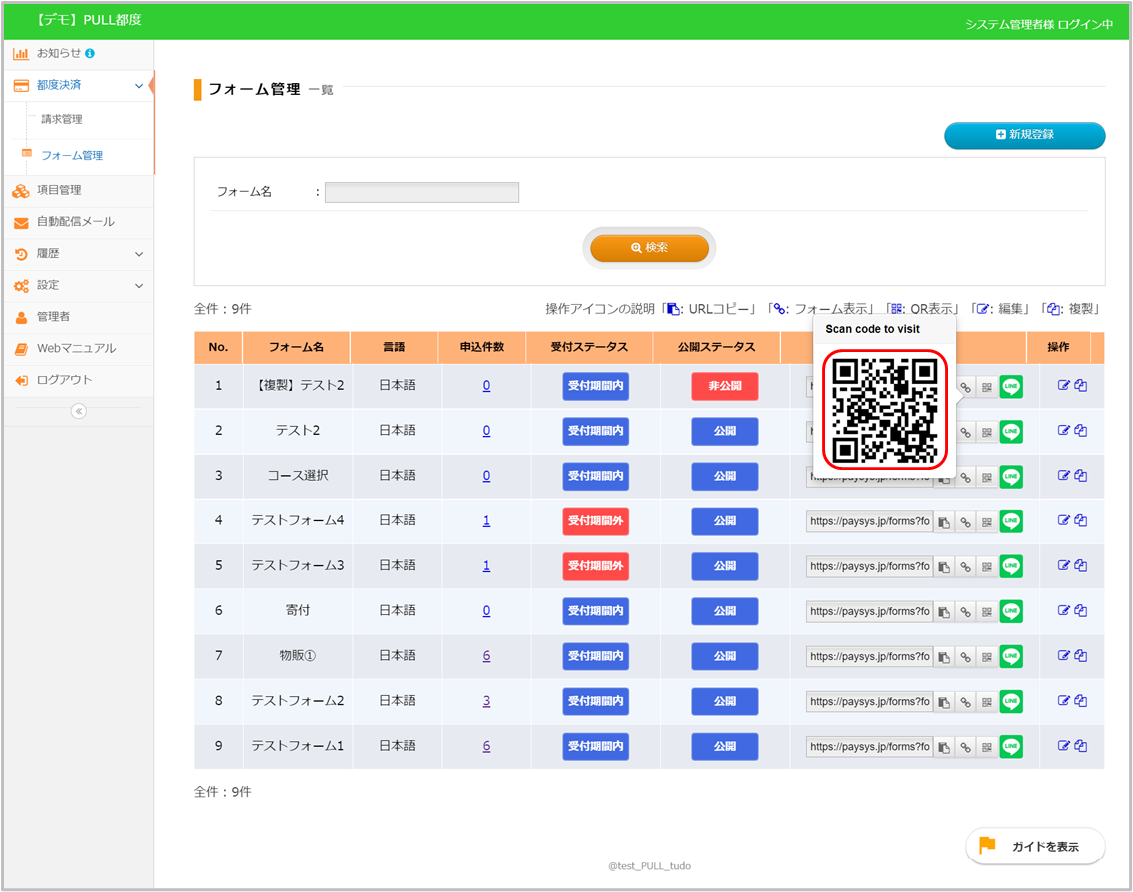Click the フォーム名 search input field
Viewport: 1133px width, 892px height.
click(x=421, y=192)
